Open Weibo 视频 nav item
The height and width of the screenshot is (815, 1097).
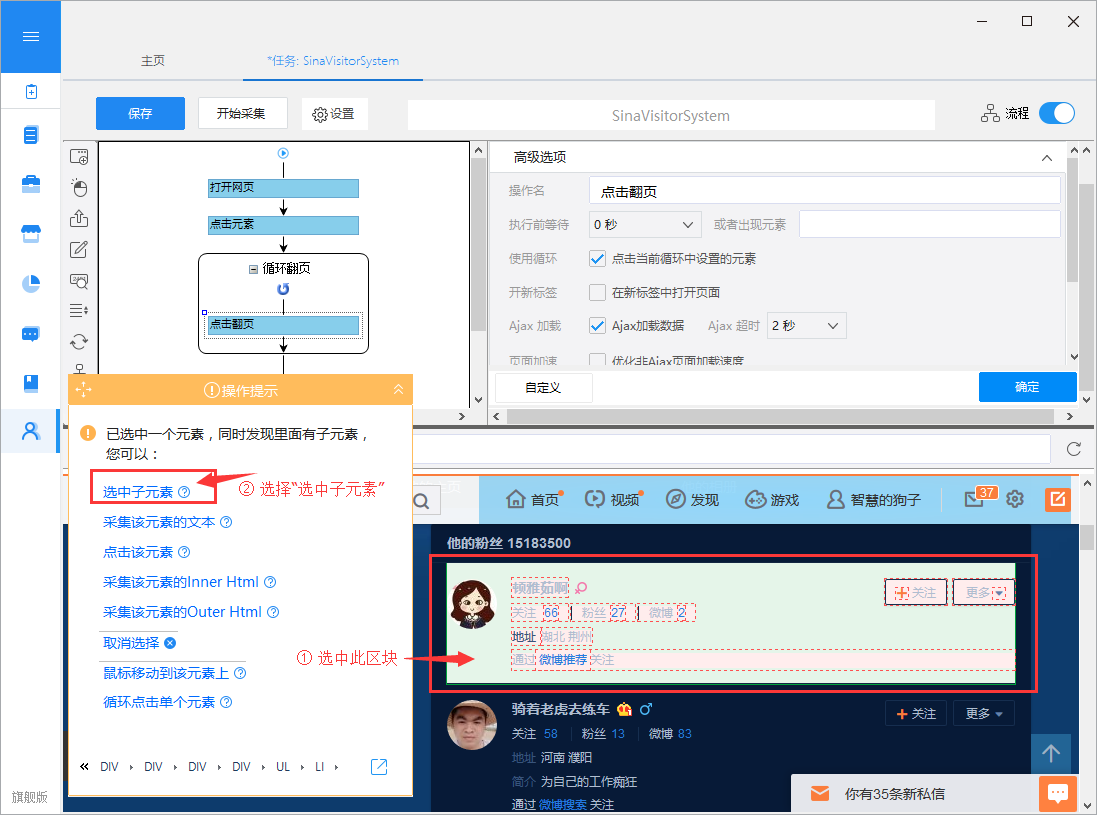(x=614, y=499)
